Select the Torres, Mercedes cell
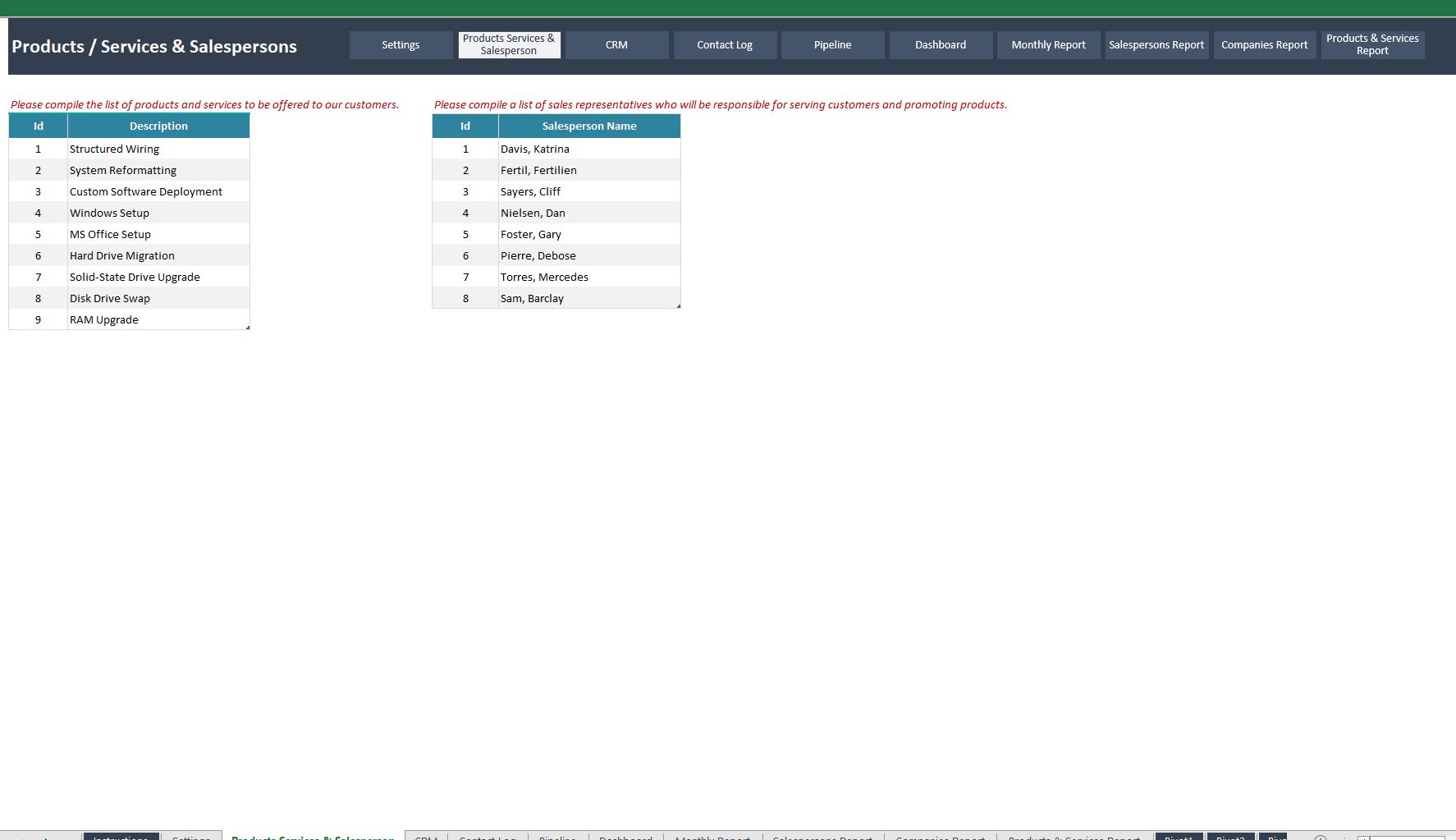Viewport: 1456px width, 840px height. [x=544, y=278]
